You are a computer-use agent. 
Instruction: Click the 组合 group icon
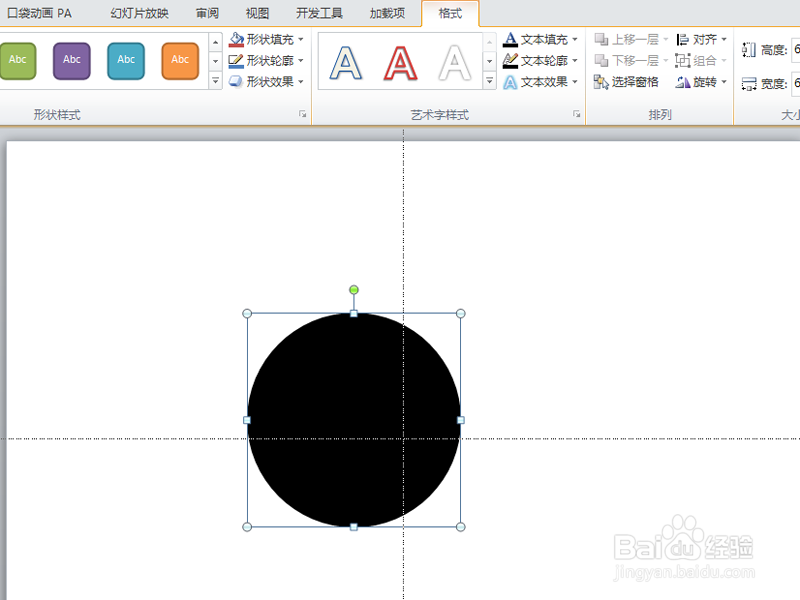click(x=683, y=61)
